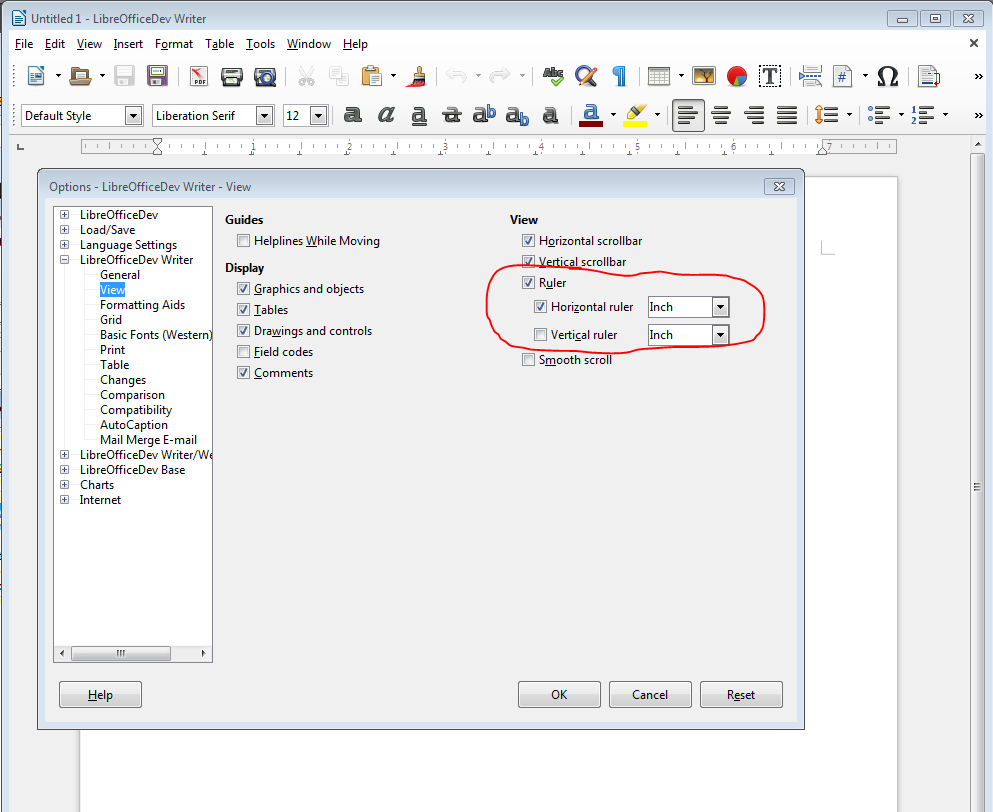The height and width of the screenshot is (812, 993).
Task: Open the Special Character omega icon
Action: pyautogui.click(x=887, y=76)
